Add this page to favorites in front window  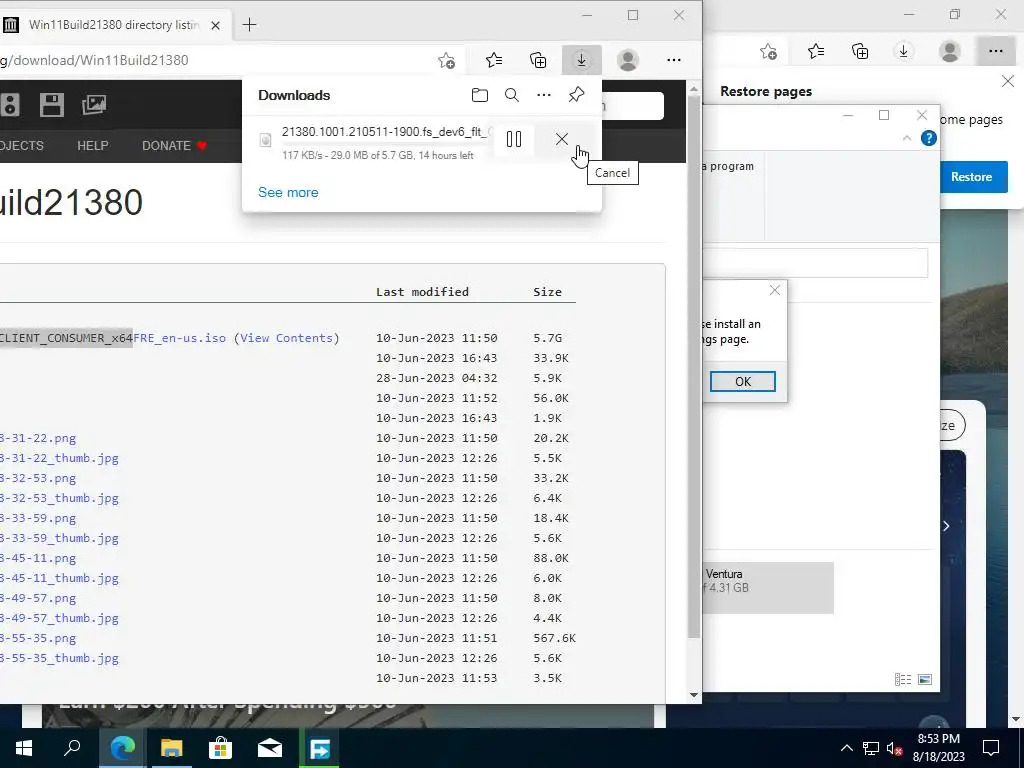tap(447, 60)
